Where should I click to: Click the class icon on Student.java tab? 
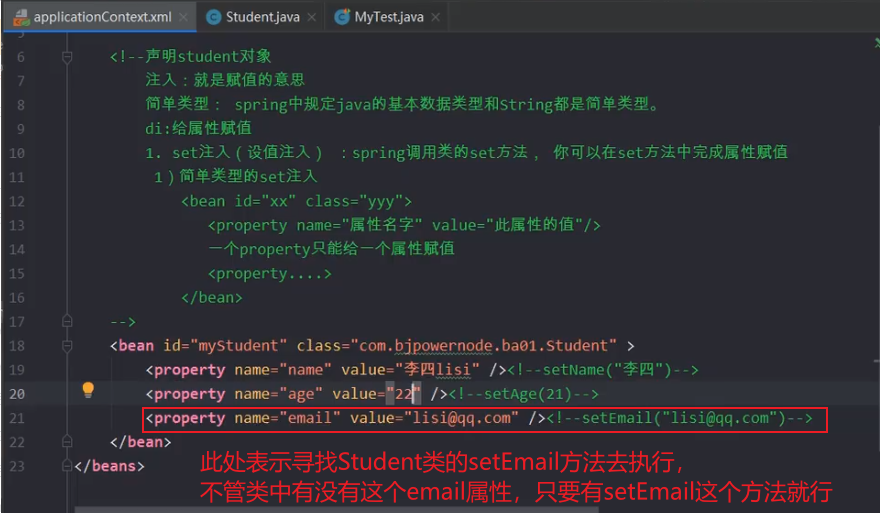tap(213, 17)
